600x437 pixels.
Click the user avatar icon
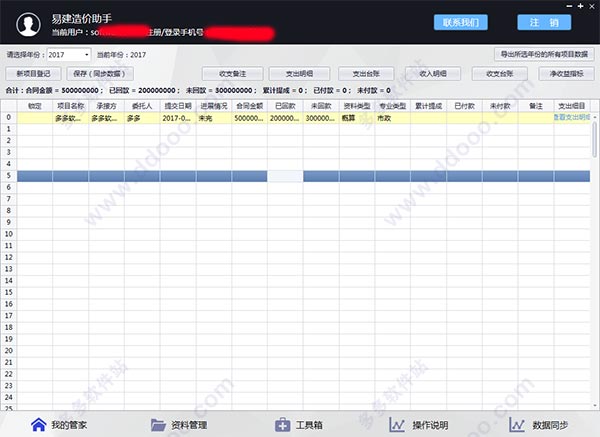28,24
